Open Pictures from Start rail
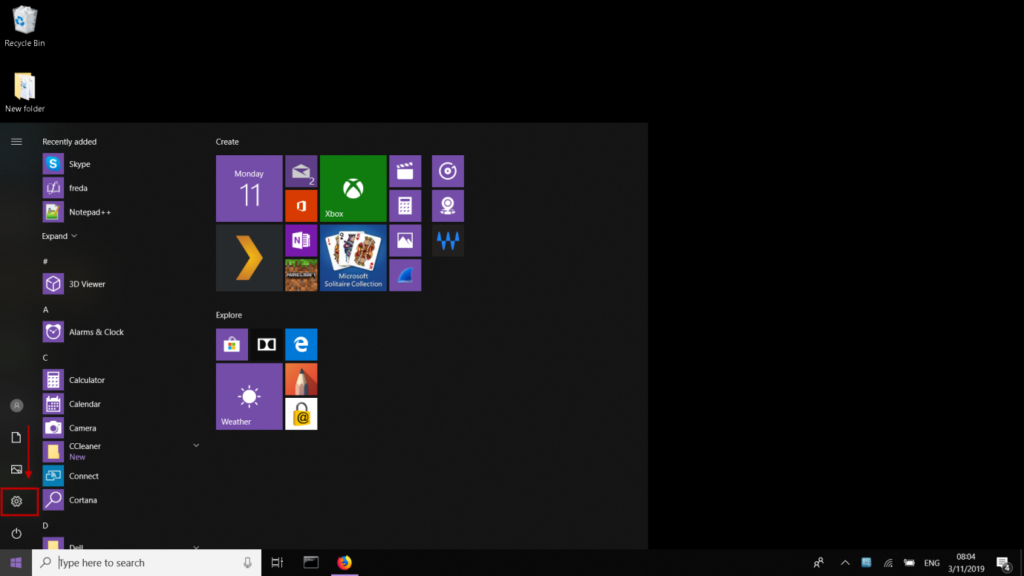Screen dimensions: 1024x576 click(16, 470)
